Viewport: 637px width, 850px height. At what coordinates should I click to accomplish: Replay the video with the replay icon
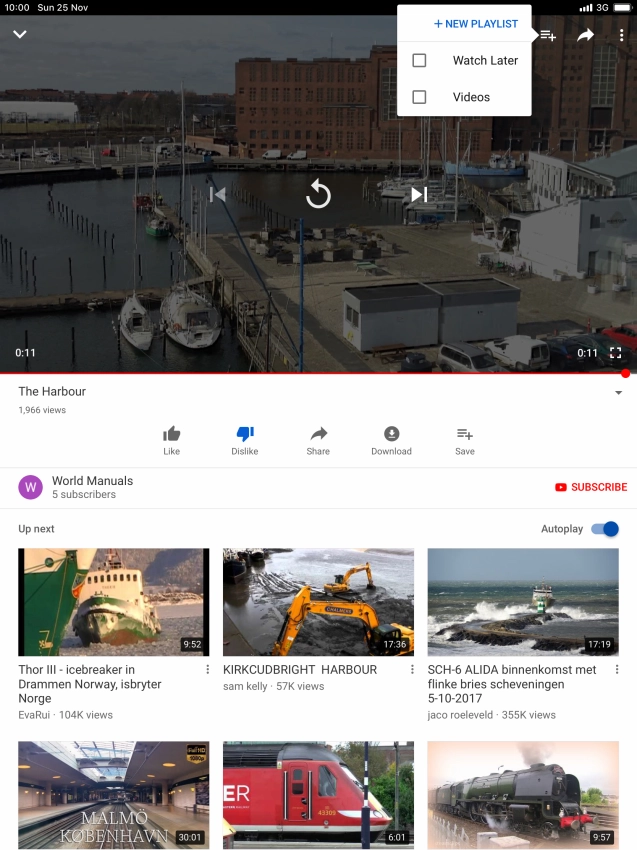pos(318,194)
